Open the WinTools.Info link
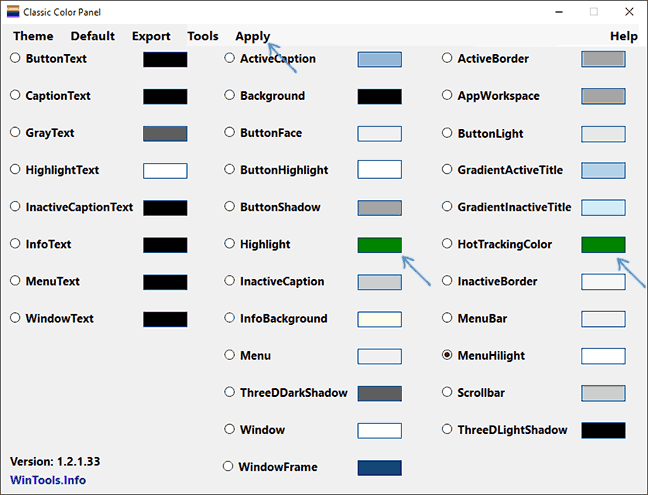This screenshot has height=495, width=648. (48, 480)
